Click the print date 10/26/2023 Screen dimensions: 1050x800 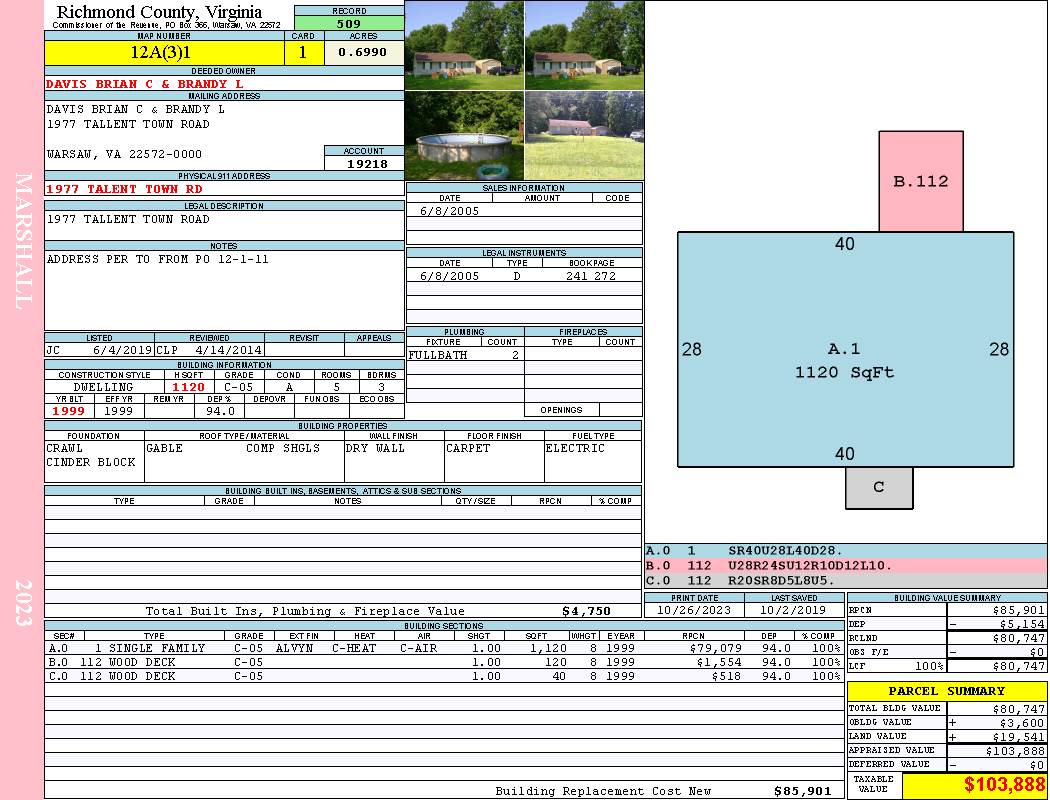[x=694, y=610]
